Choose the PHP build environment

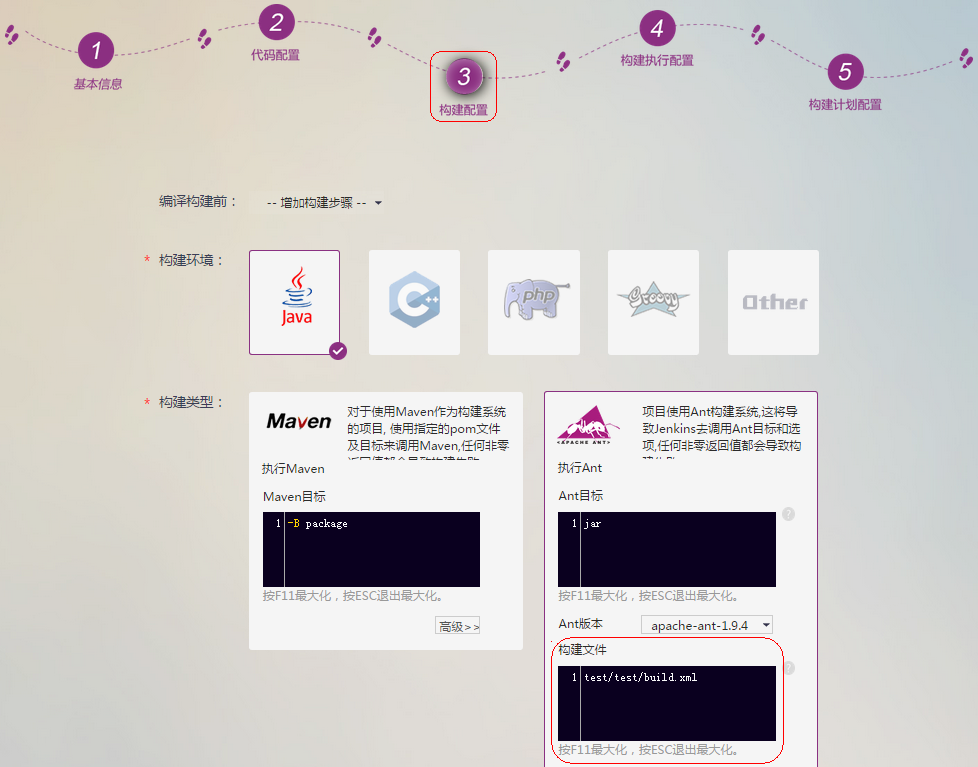coord(534,302)
